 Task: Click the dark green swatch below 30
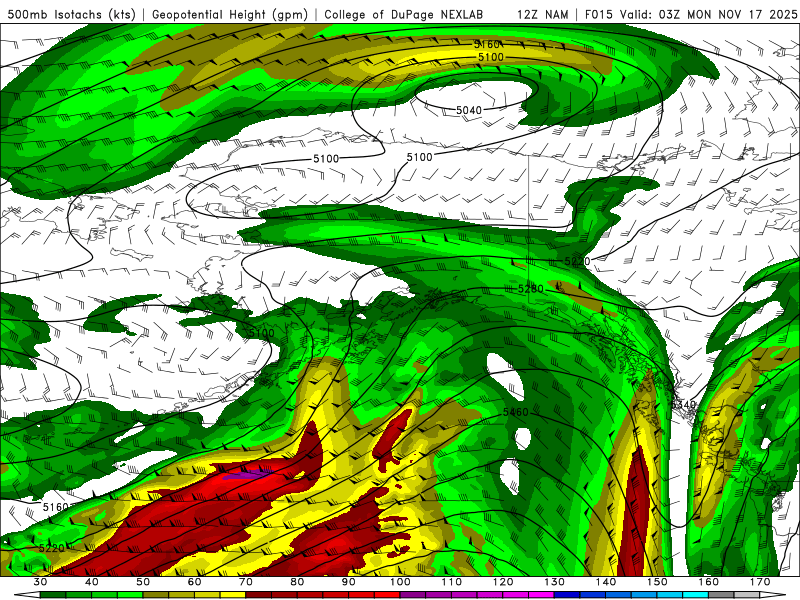[x=53, y=595]
